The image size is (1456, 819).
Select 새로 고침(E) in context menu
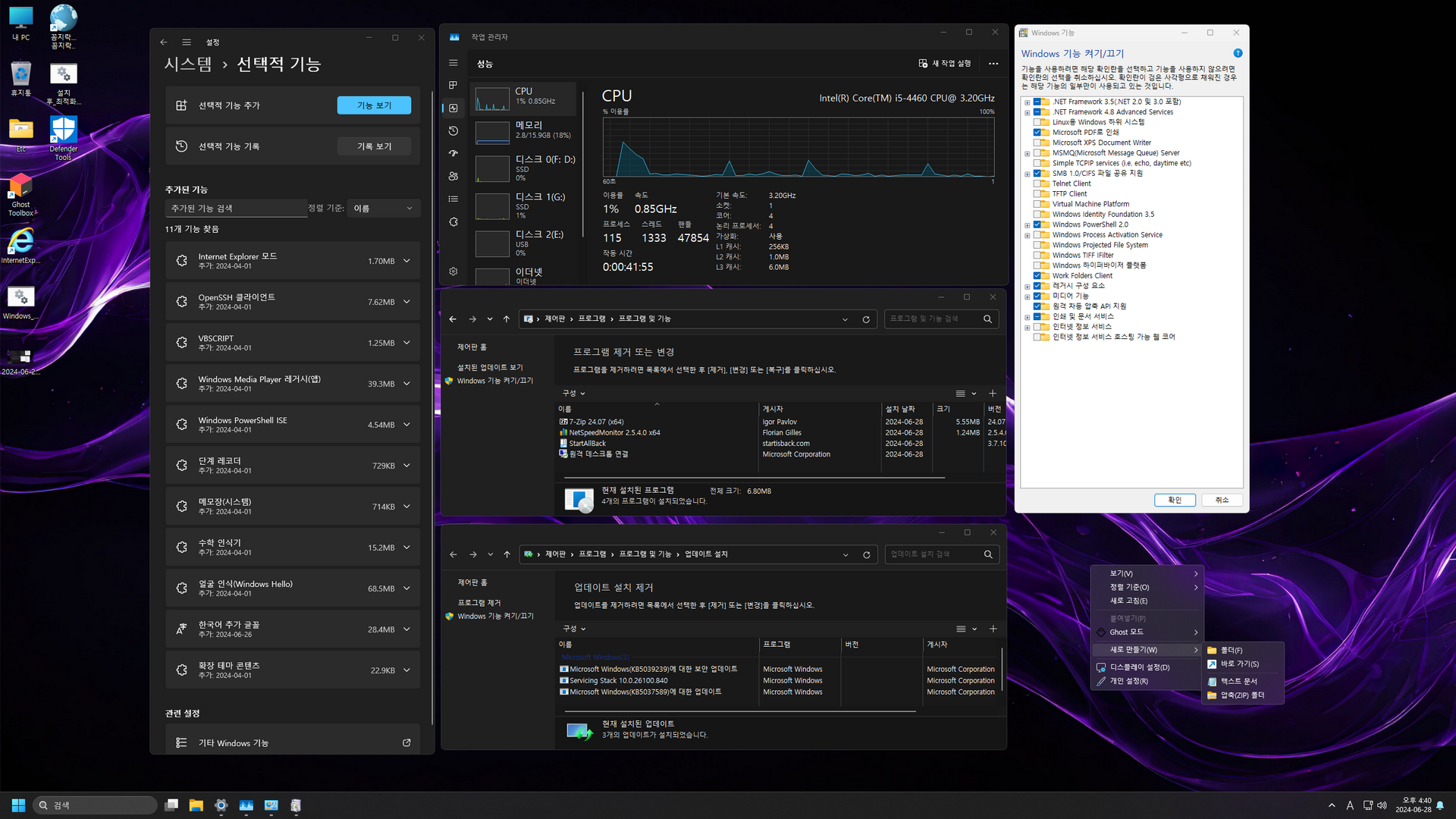click(x=1128, y=601)
